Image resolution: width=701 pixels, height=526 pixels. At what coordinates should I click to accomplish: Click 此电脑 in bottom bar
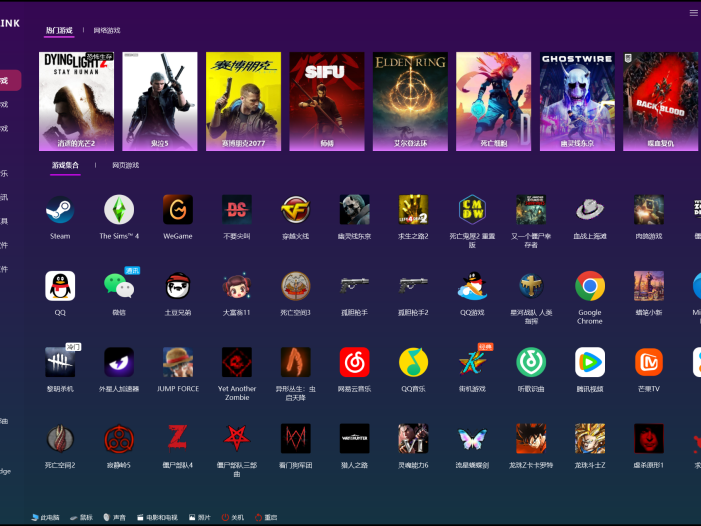click(x=45, y=518)
